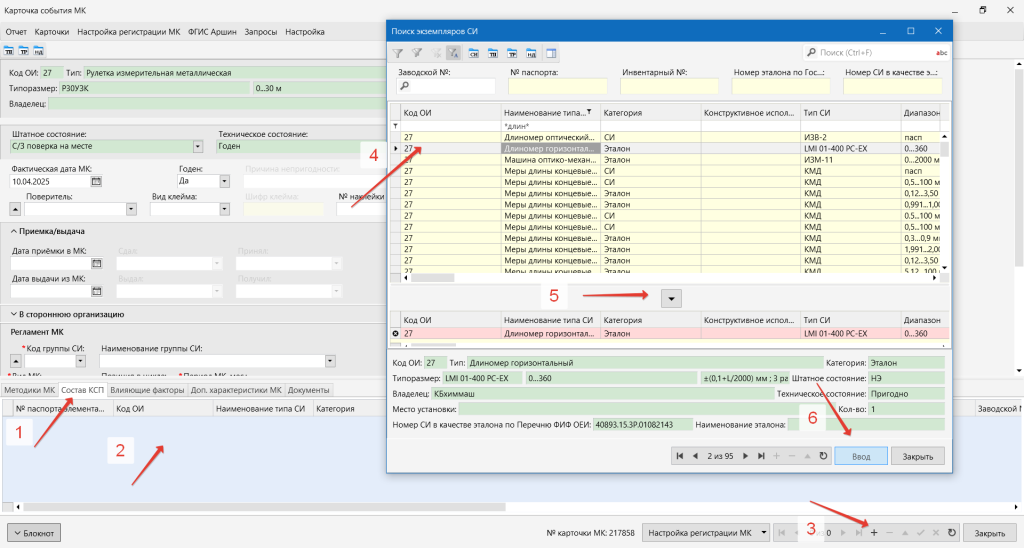
Task: Go to last record in search dialog navigator
Action: 761,456
